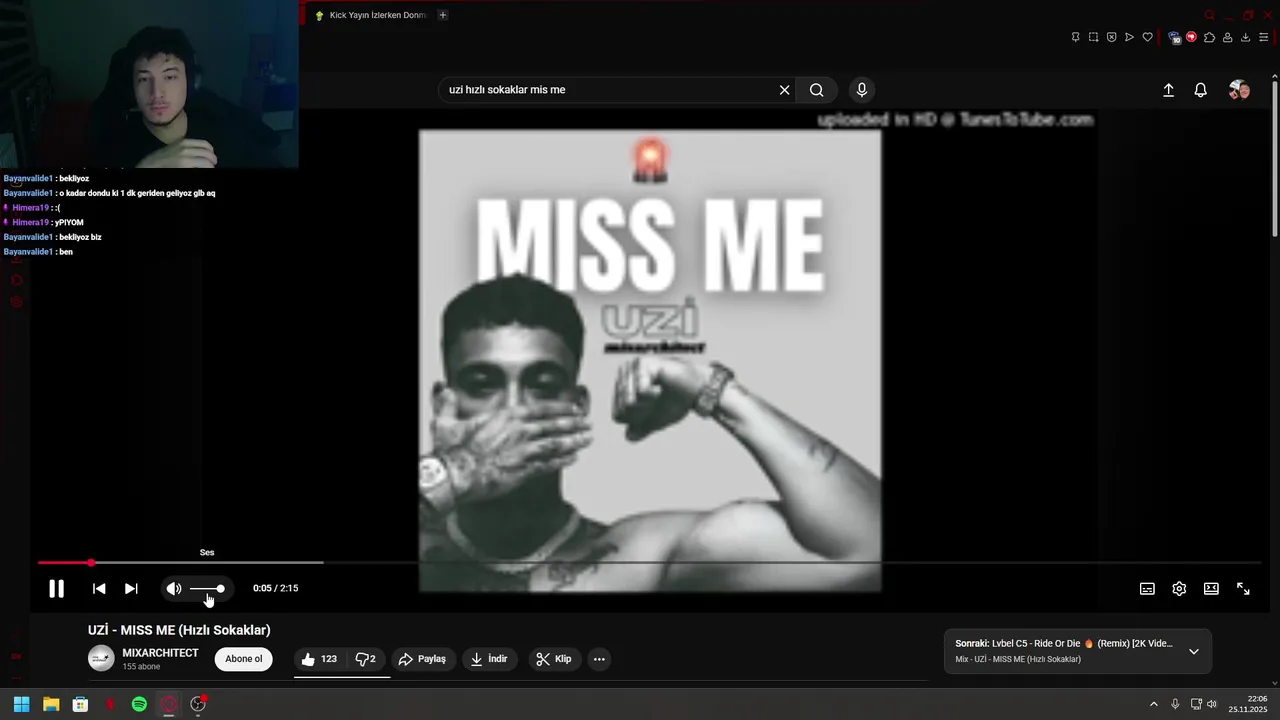Screen dimensions: 1280x720
Task: Mute the player's speaker icon
Action: point(174,589)
